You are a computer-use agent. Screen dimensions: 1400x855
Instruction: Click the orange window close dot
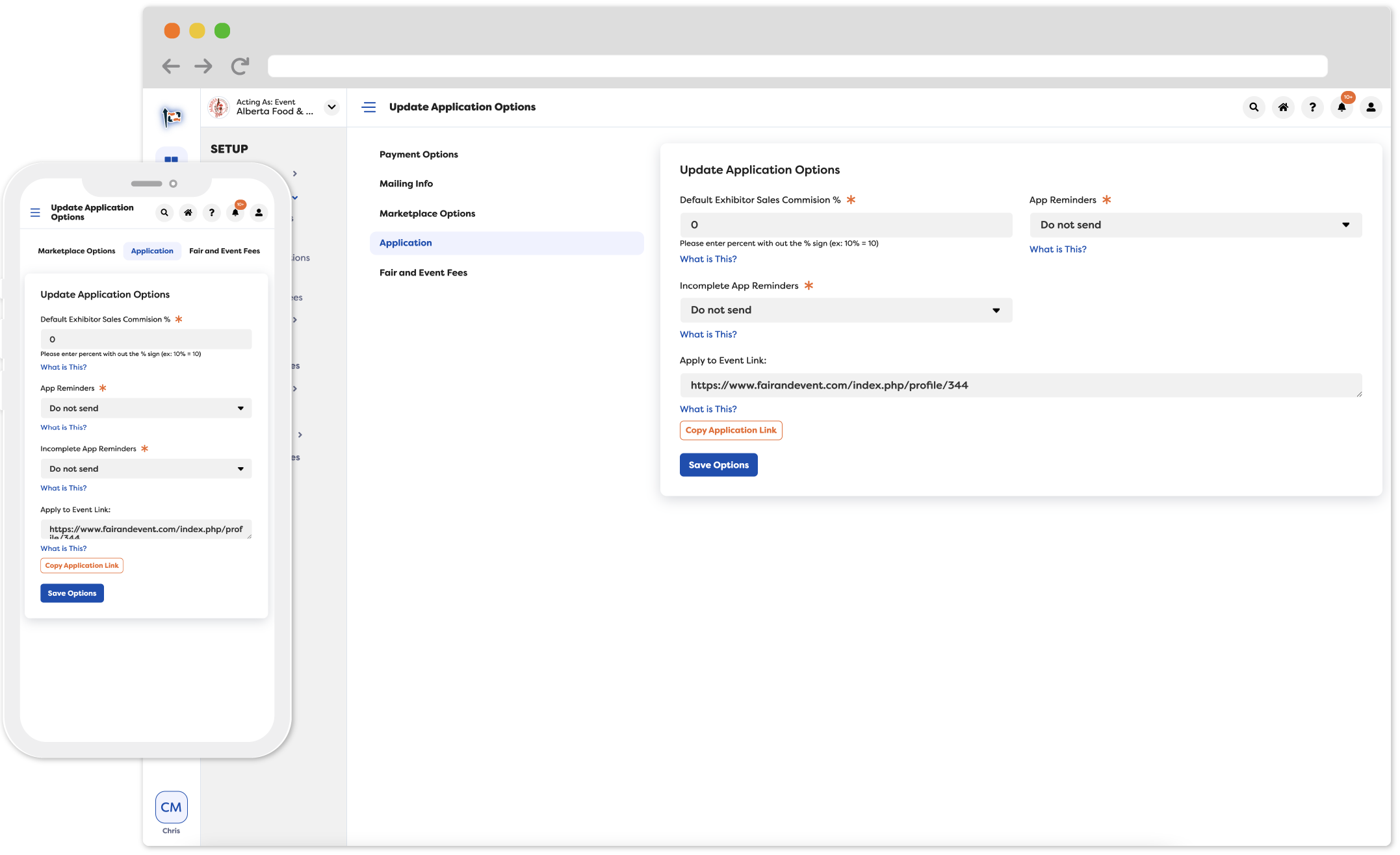tap(172, 31)
